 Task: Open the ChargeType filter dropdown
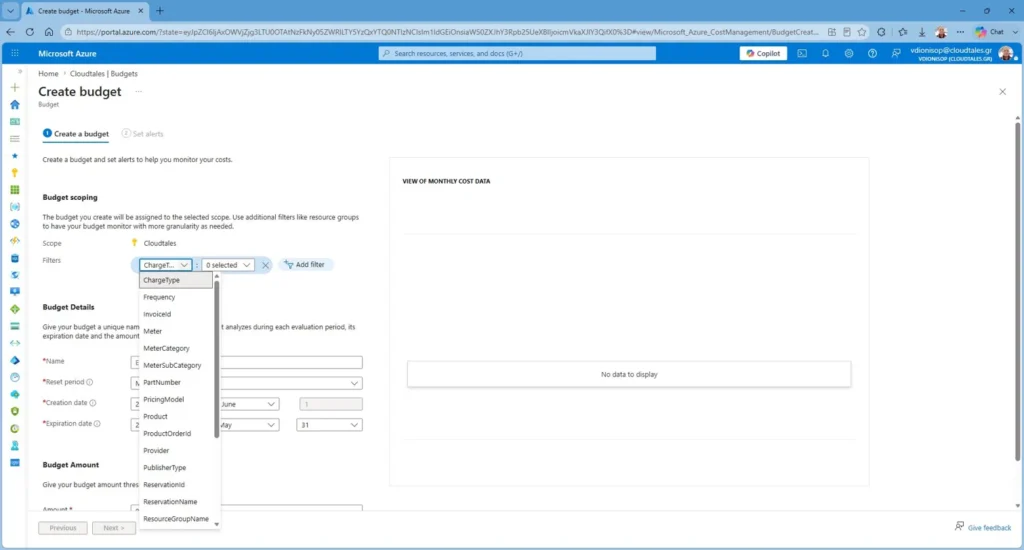165,265
